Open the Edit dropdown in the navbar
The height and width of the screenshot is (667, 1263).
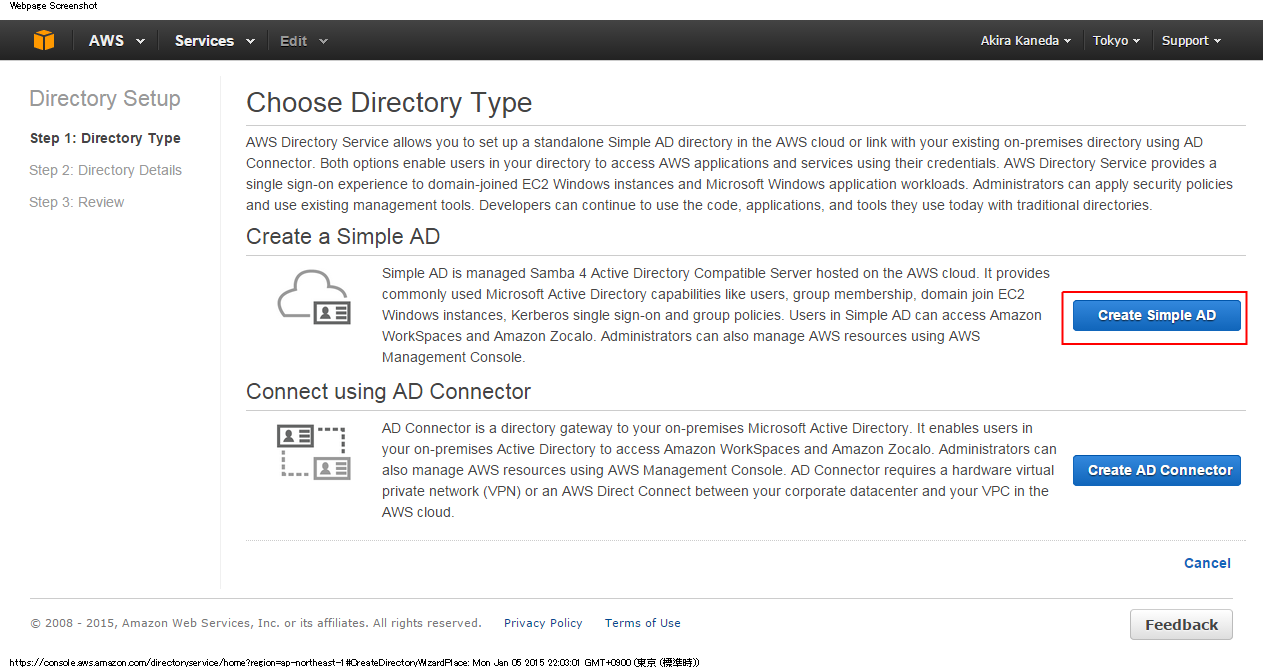click(x=303, y=41)
